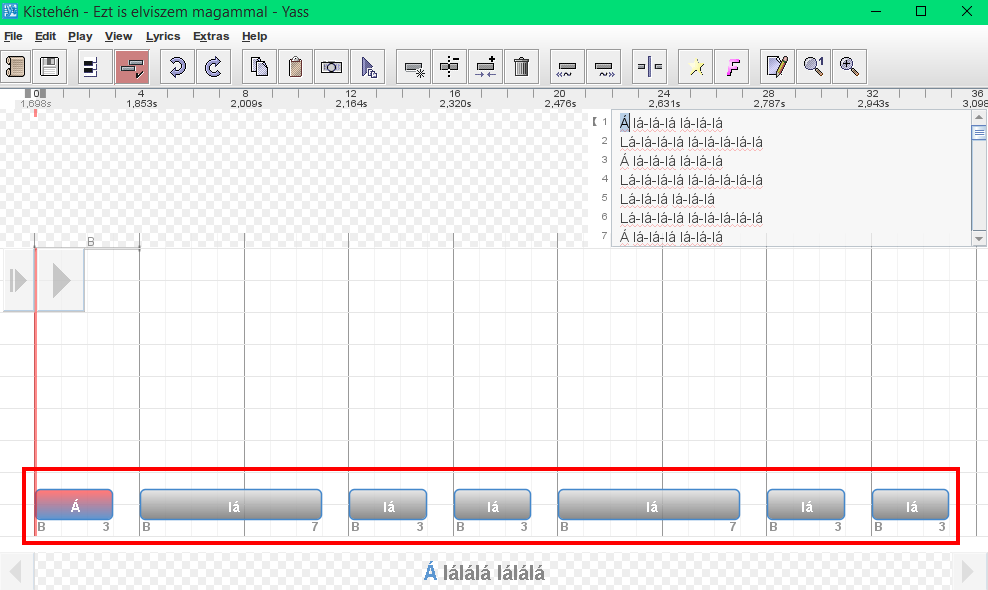Open the Play menu

pyautogui.click(x=80, y=36)
